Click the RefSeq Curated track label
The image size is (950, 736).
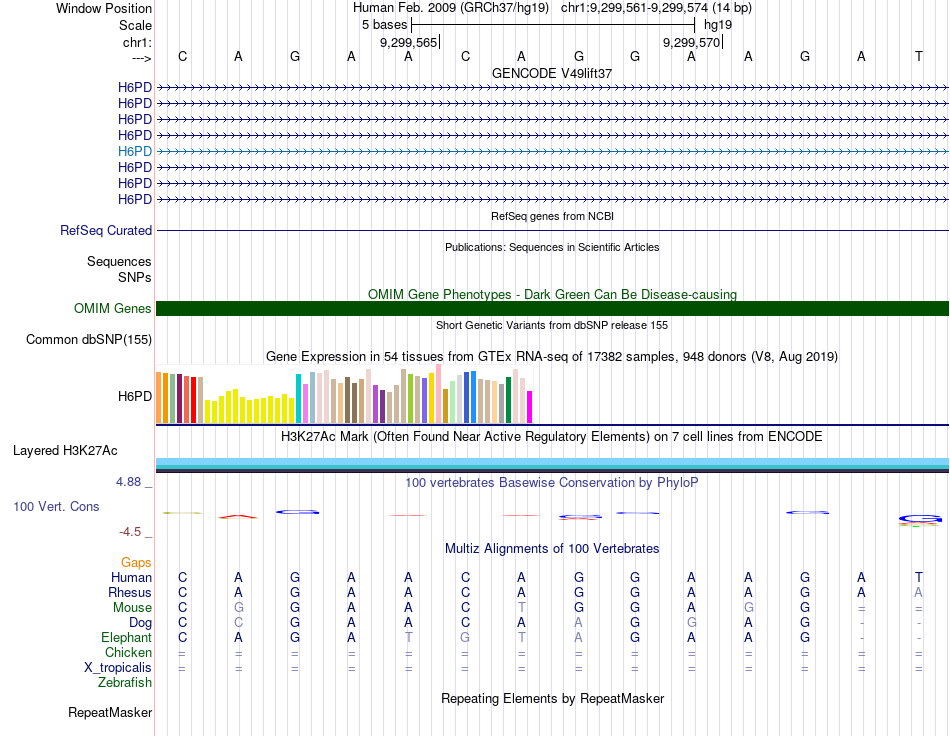pos(106,231)
